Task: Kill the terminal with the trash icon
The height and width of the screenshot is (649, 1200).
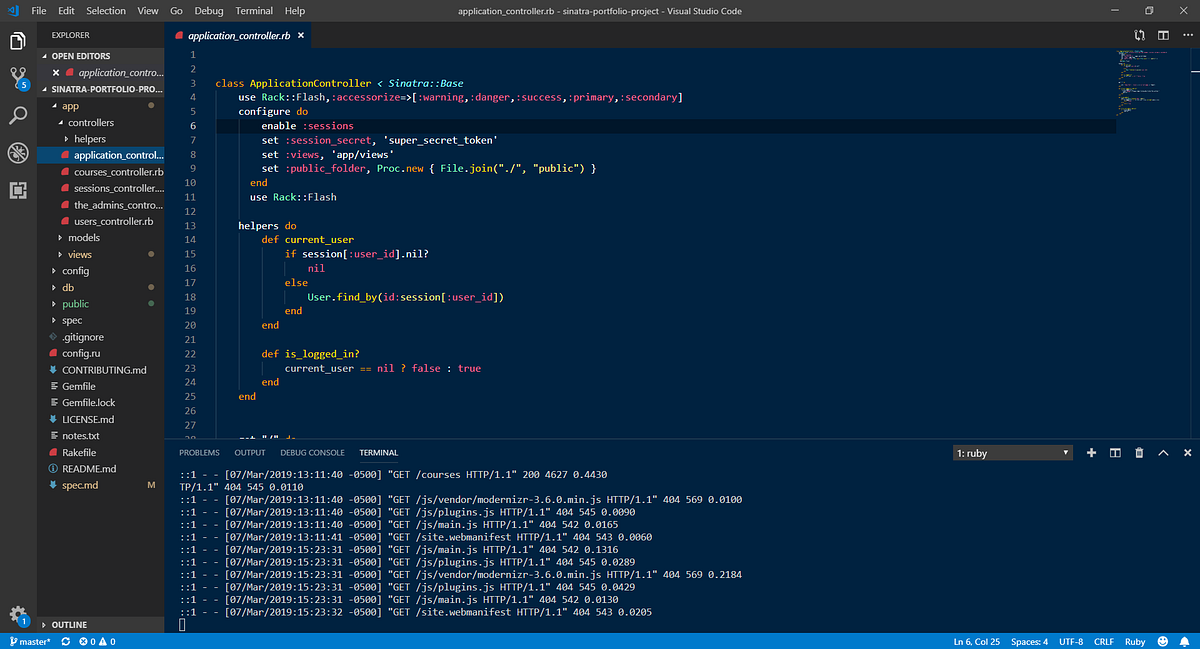Action: coord(1138,452)
